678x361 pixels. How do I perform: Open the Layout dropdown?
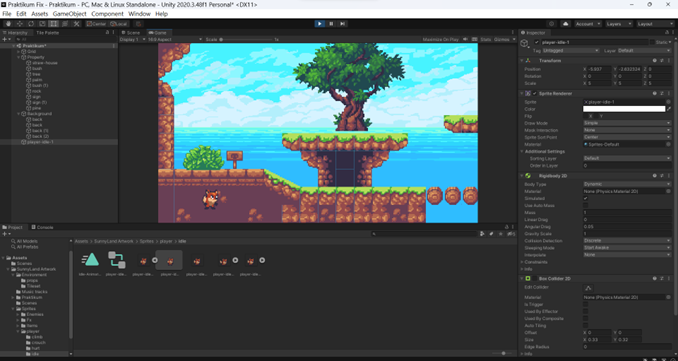tap(656, 24)
